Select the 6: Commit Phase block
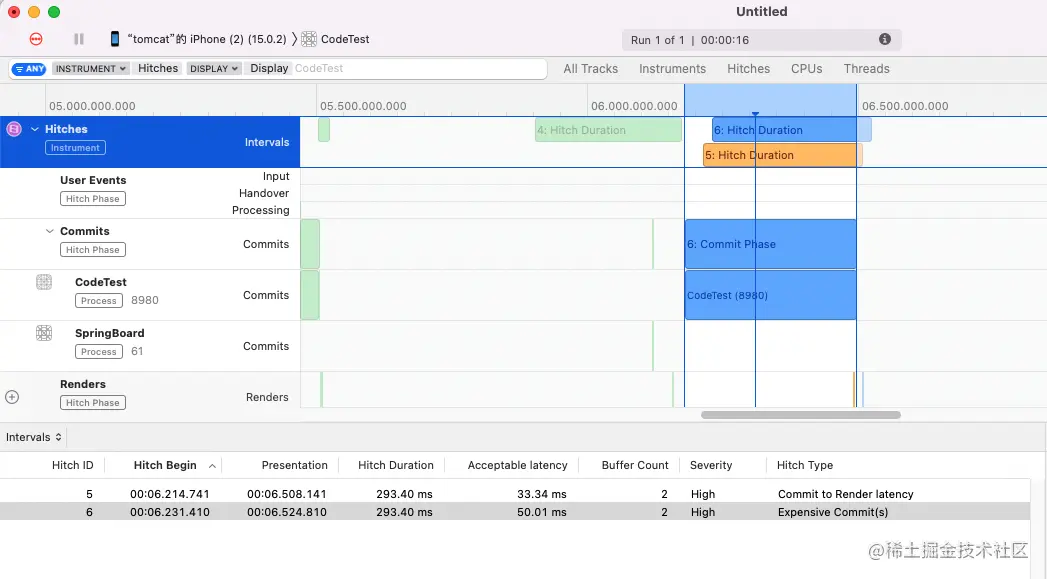 [771, 244]
